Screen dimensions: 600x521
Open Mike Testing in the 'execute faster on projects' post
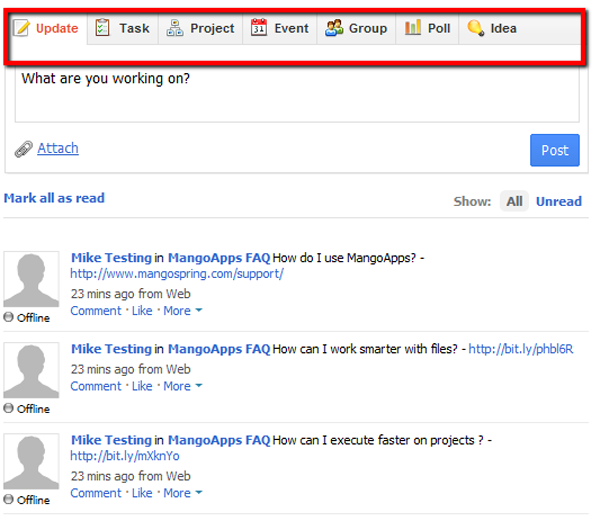pos(111,440)
